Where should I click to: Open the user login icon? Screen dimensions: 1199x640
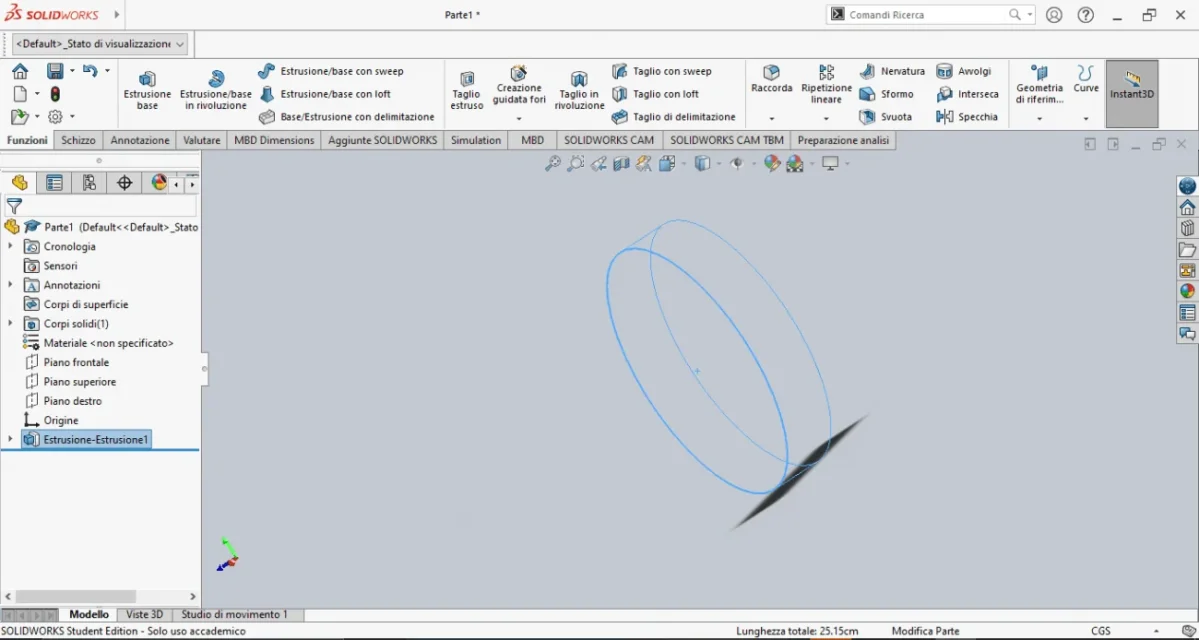[1054, 15]
